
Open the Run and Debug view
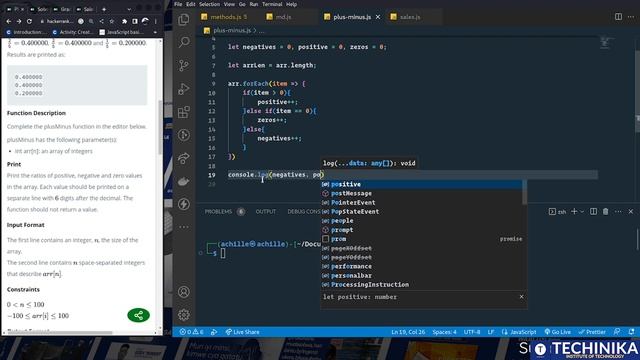(x=184, y=89)
